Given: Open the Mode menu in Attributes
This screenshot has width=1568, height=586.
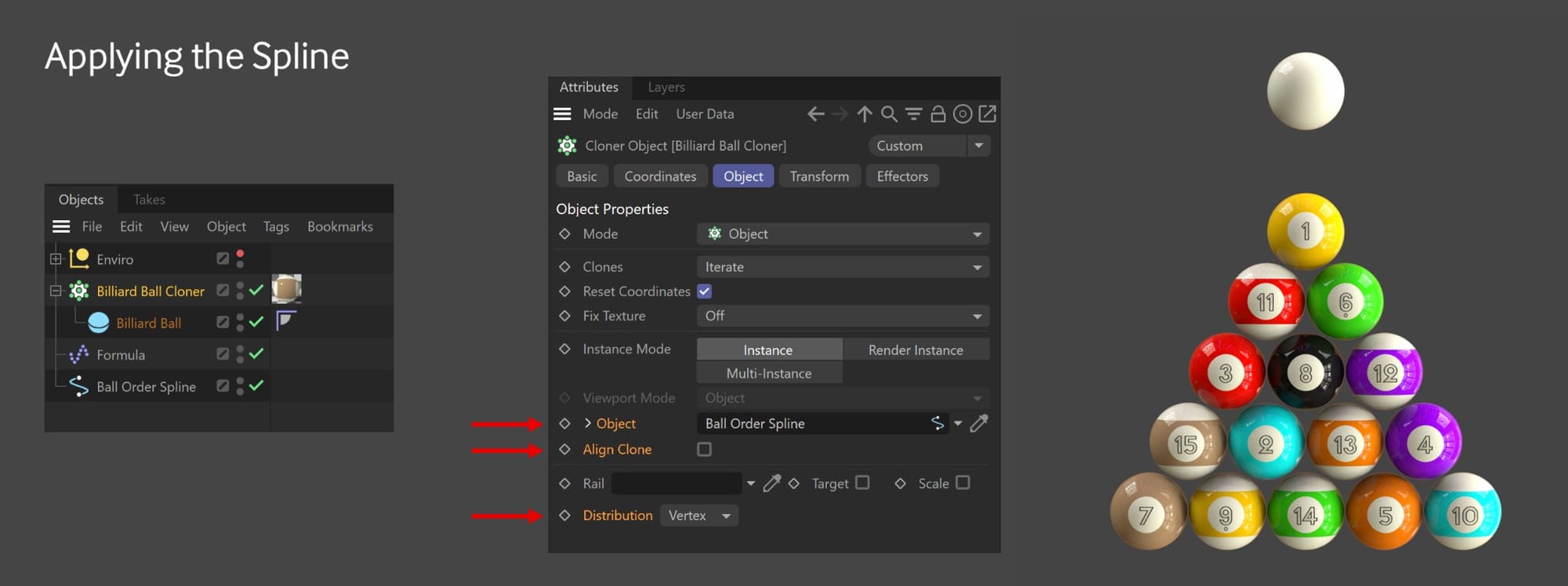Looking at the screenshot, I should (x=601, y=114).
